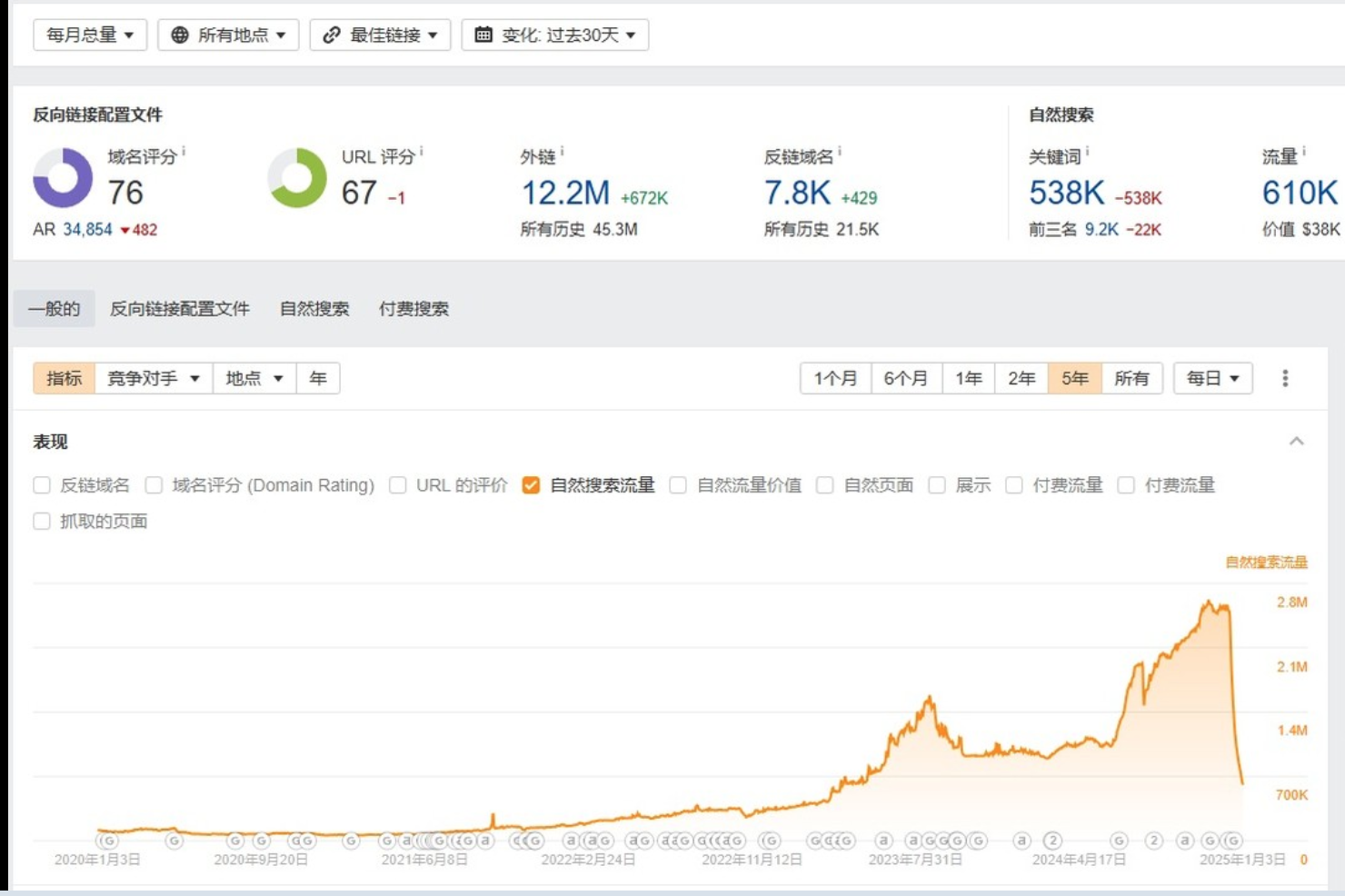1345x896 pixels.
Task: Click the 12.2M backlinks number link
Action: coord(565,193)
